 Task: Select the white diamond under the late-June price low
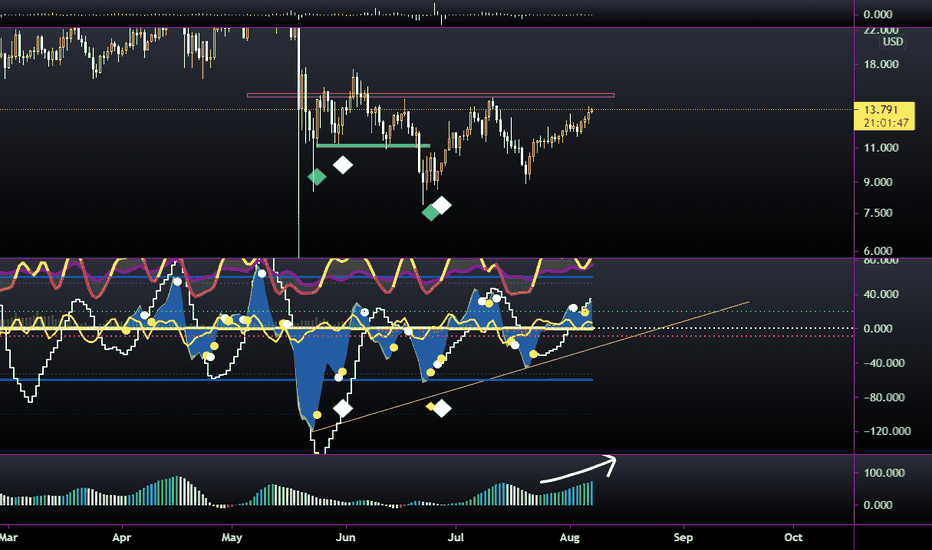[442, 206]
